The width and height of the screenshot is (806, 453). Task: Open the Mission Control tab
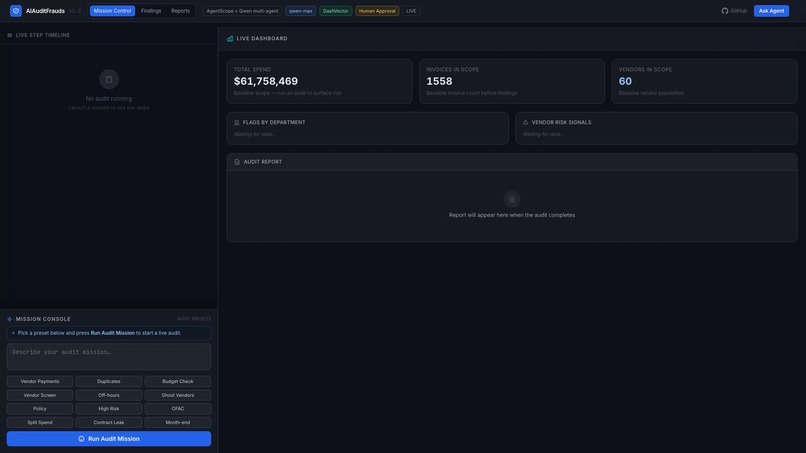coord(112,11)
